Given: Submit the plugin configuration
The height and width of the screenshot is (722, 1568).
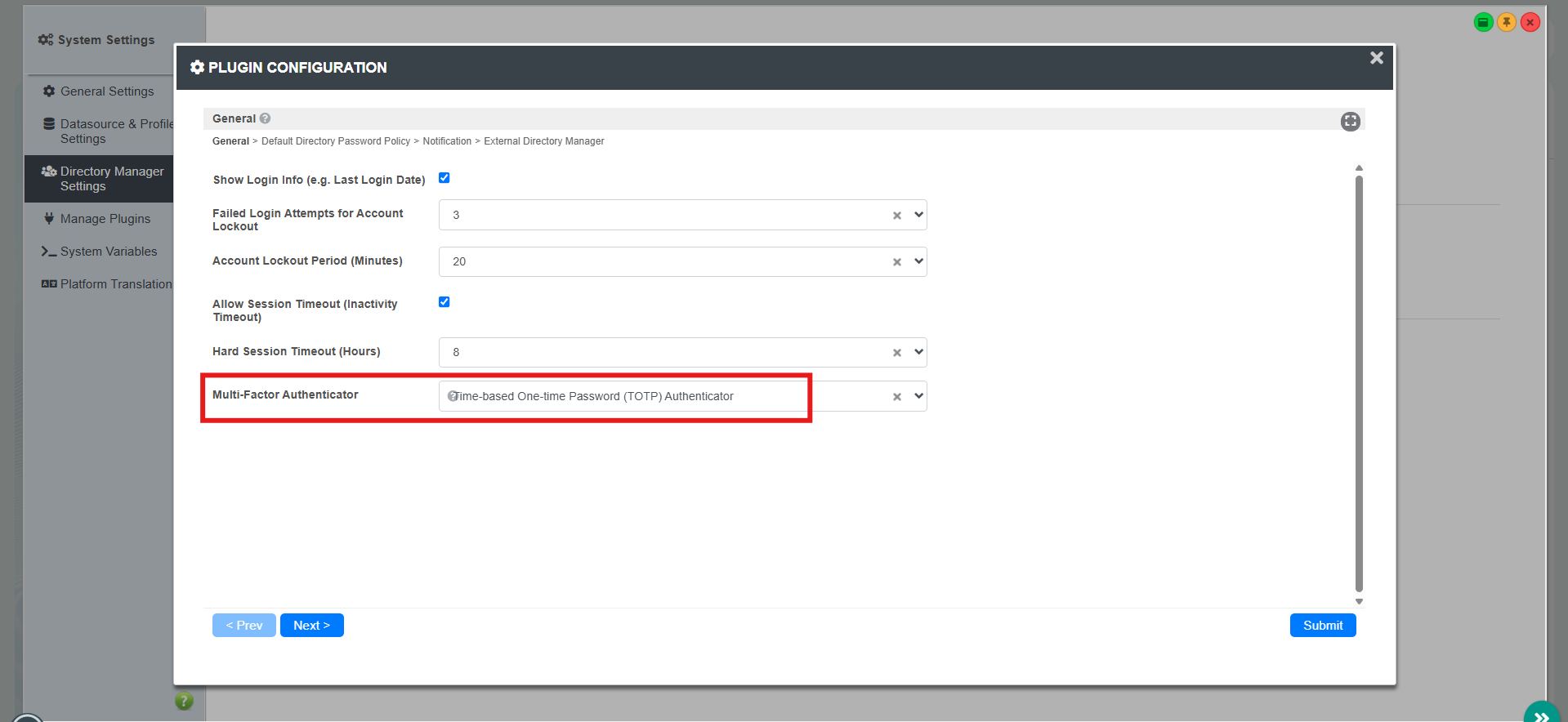Looking at the screenshot, I should coord(1323,626).
